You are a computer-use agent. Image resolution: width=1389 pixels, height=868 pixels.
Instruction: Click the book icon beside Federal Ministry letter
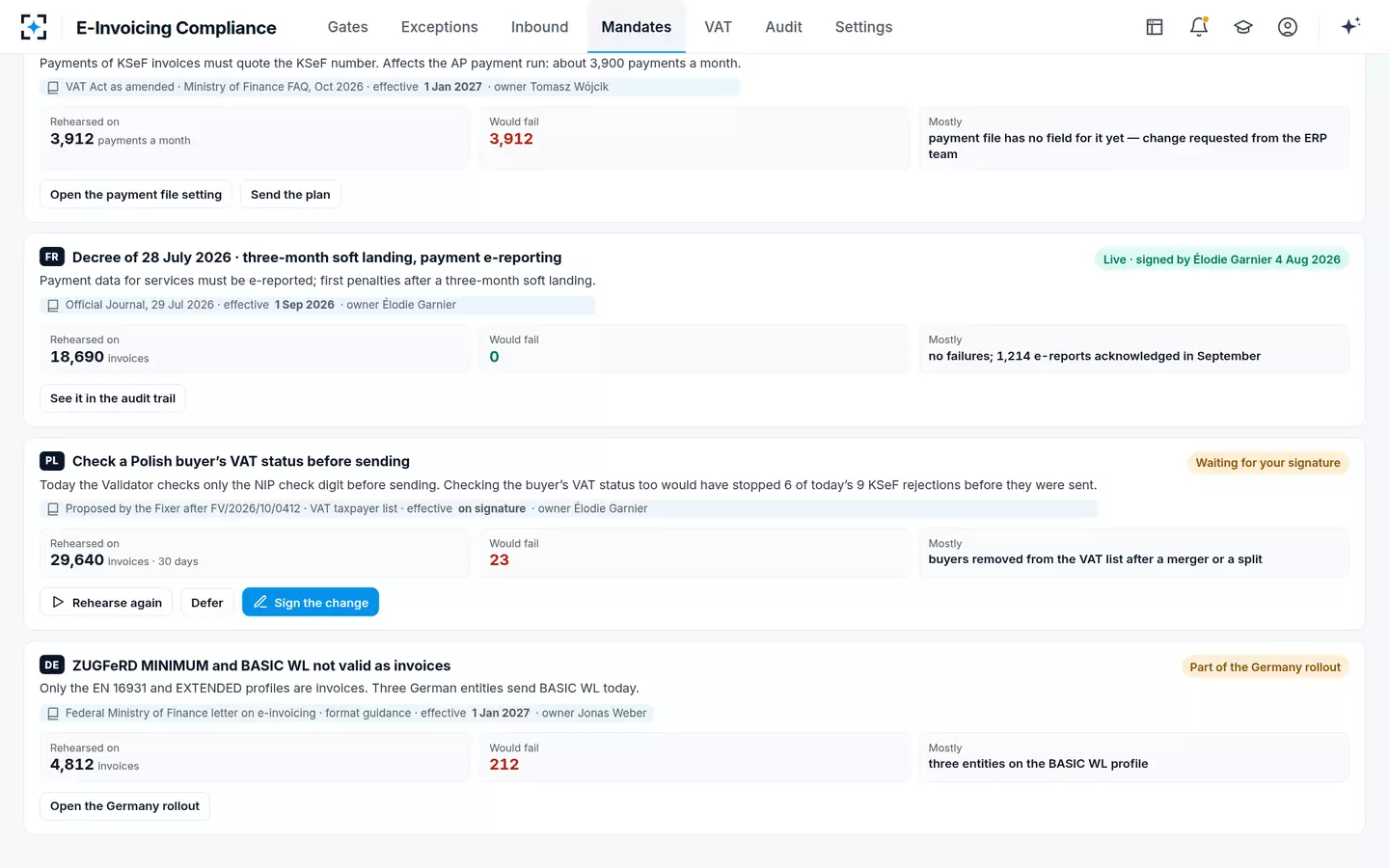point(53,714)
